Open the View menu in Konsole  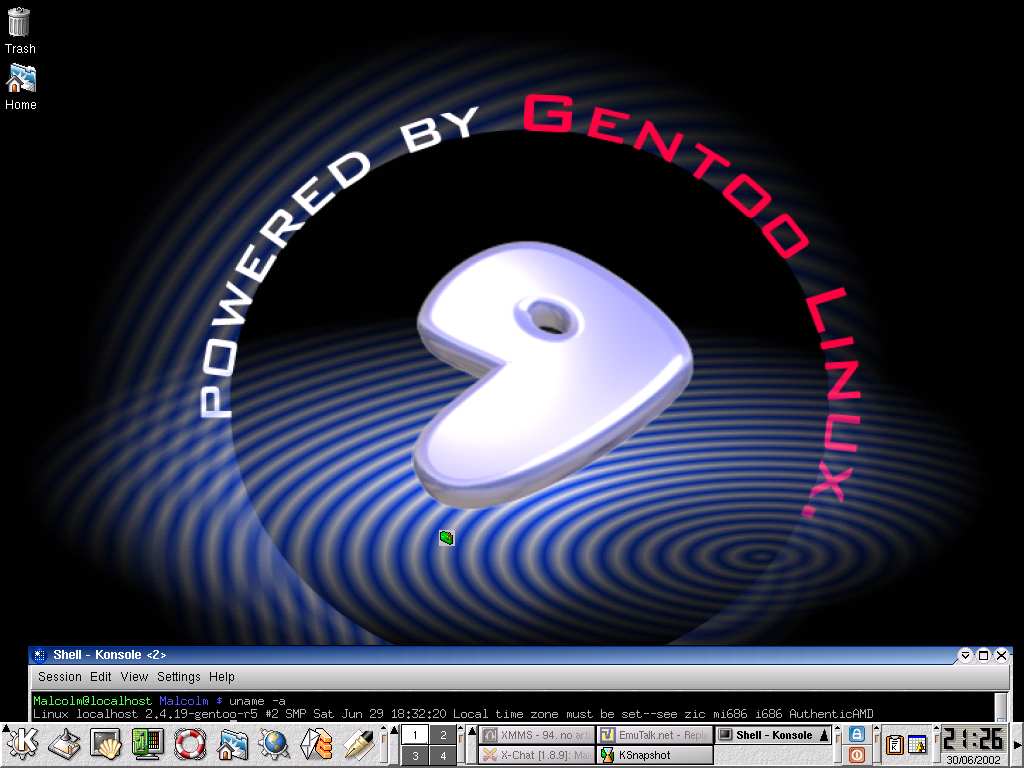(x=134, y=677)
